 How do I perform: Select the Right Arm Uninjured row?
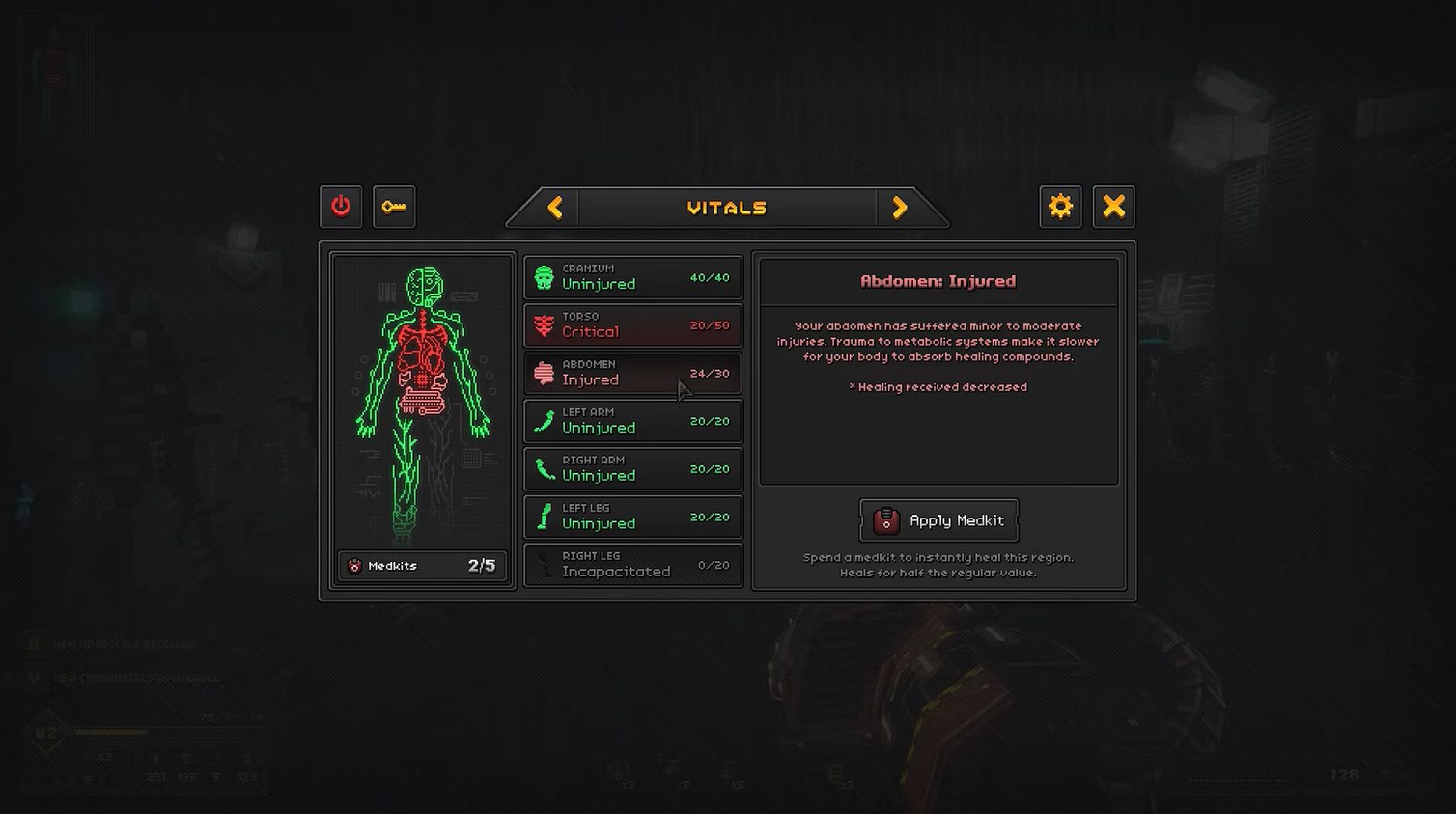(633, 469)
